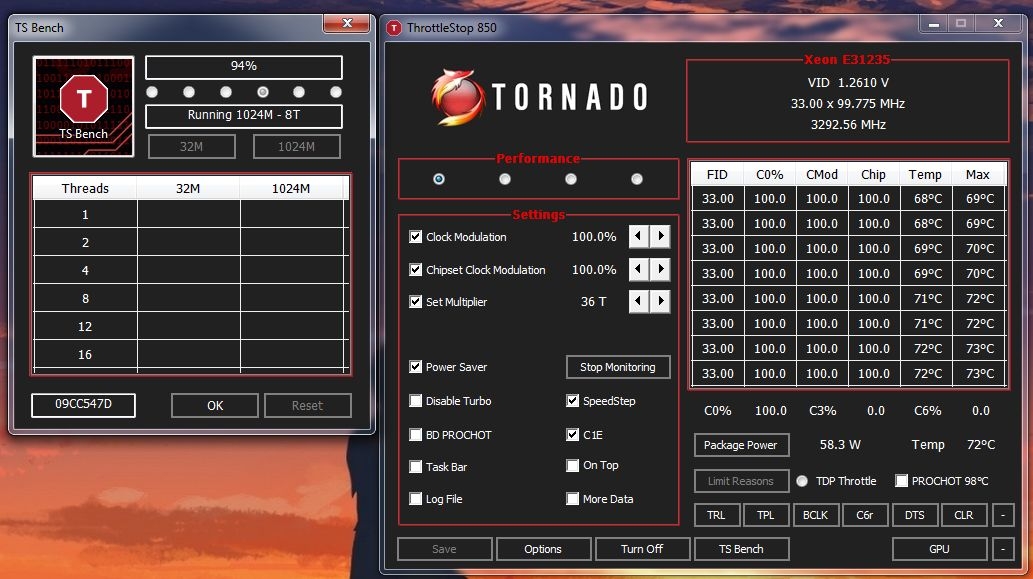Minimize the ThrottleStop window
The height and width of the screenshot is (579, 1033).
pyautogui.click(x=934, y=24)
